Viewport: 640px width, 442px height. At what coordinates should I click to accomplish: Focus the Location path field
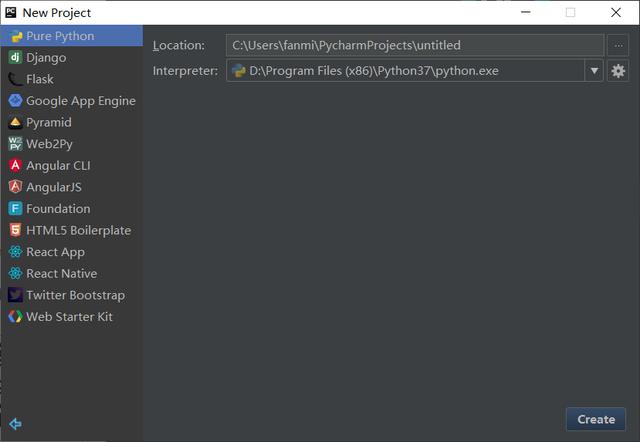[415, 45]
